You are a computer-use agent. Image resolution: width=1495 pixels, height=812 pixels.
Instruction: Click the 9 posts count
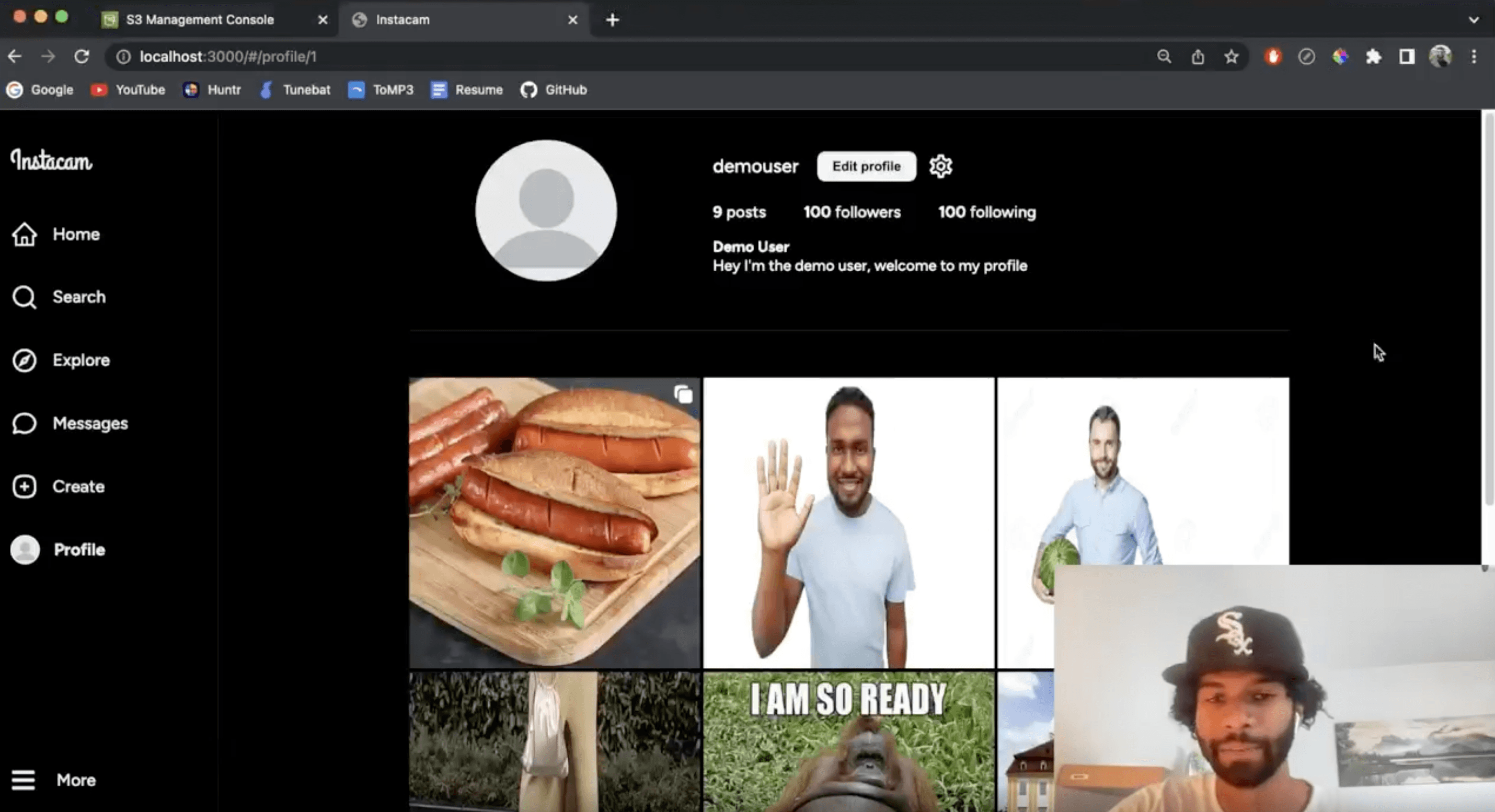(739, 212)
